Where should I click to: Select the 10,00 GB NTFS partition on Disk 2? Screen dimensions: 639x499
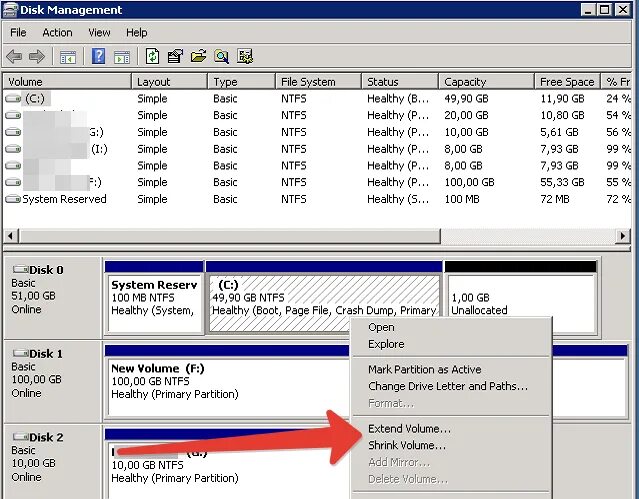(227, 465)
